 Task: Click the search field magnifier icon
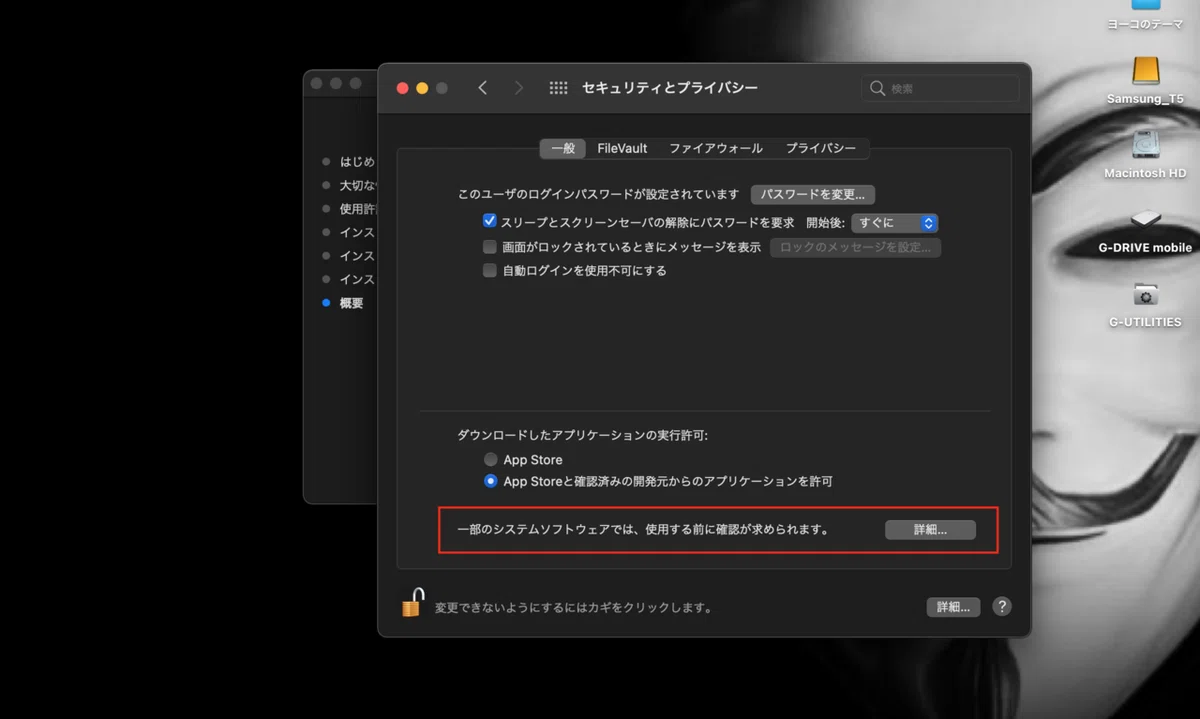[x=877, y=88]
